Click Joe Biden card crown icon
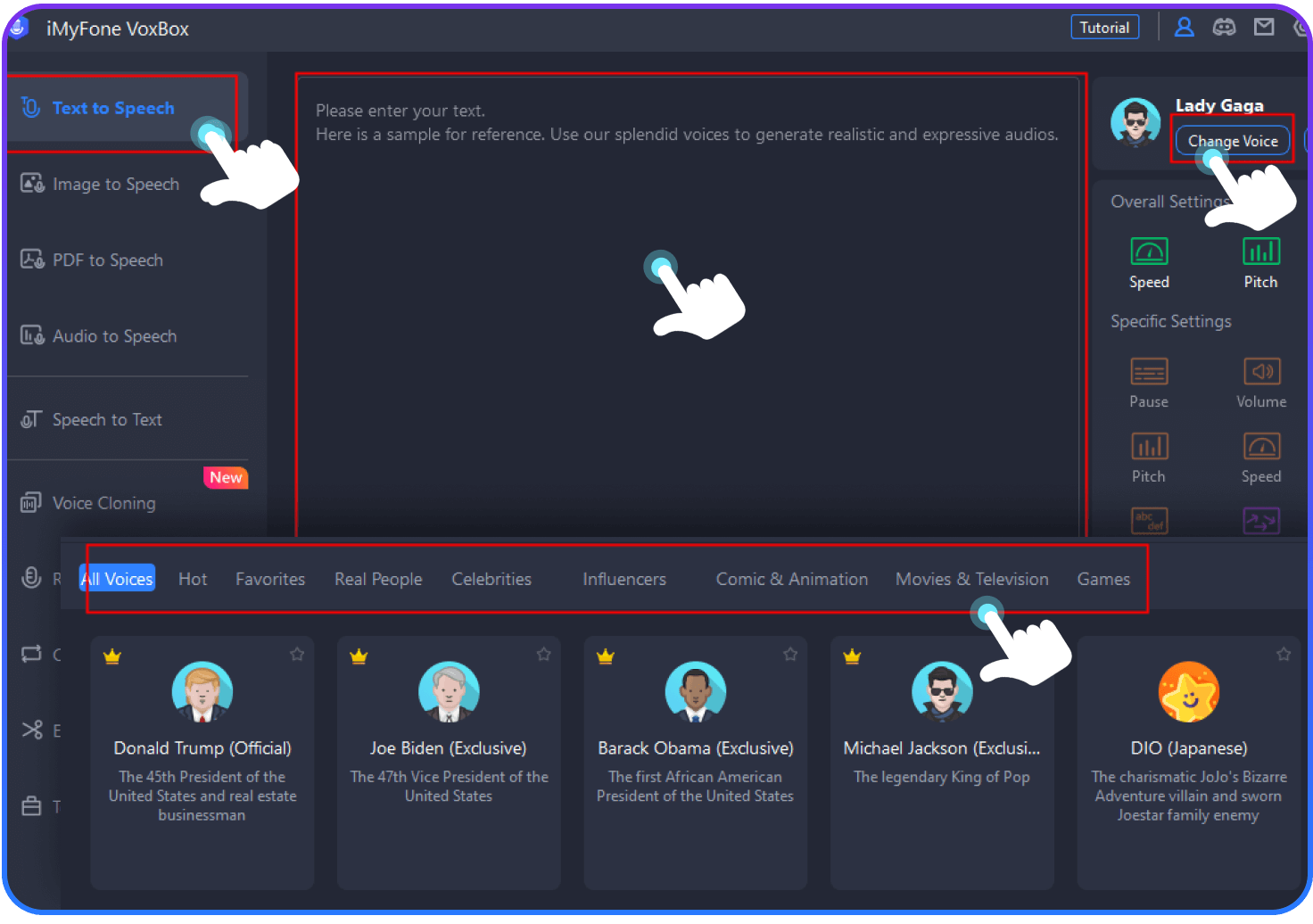This screenshot has width=1313, height=924. [359, 657]
